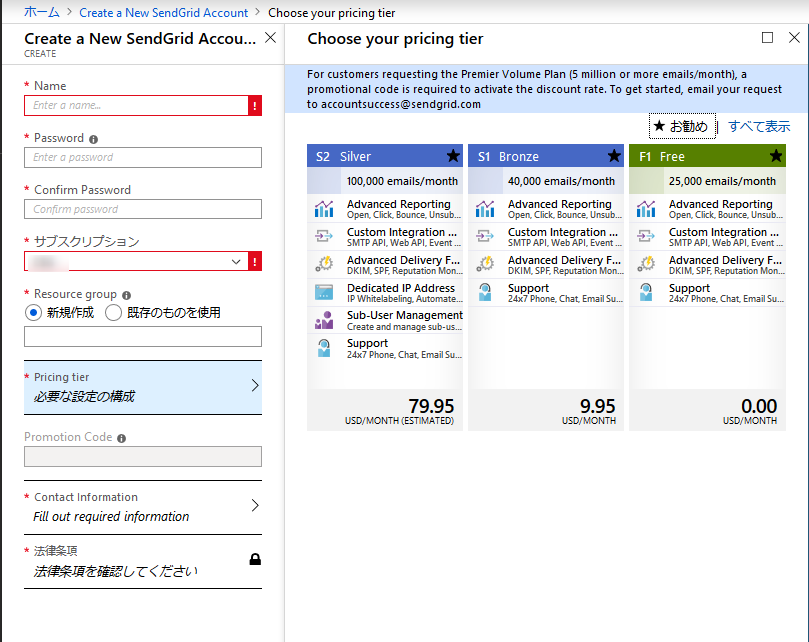Image resolution: width=809 pixels, height=642 pixels.
Task: Maximize the Choose your pricing tier blade
Action: pos(767,38)
